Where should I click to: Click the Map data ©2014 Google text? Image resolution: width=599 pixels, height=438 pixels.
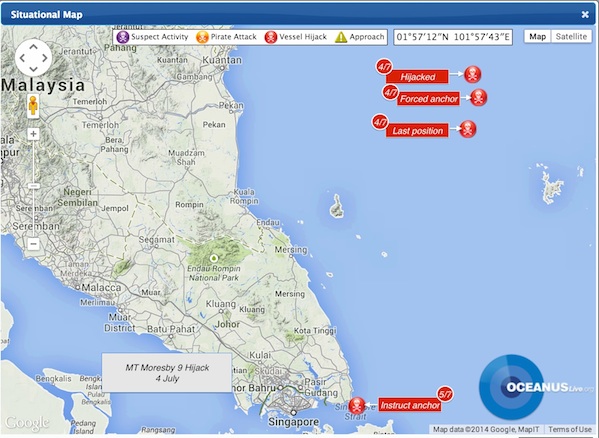[x=486, y=429]
